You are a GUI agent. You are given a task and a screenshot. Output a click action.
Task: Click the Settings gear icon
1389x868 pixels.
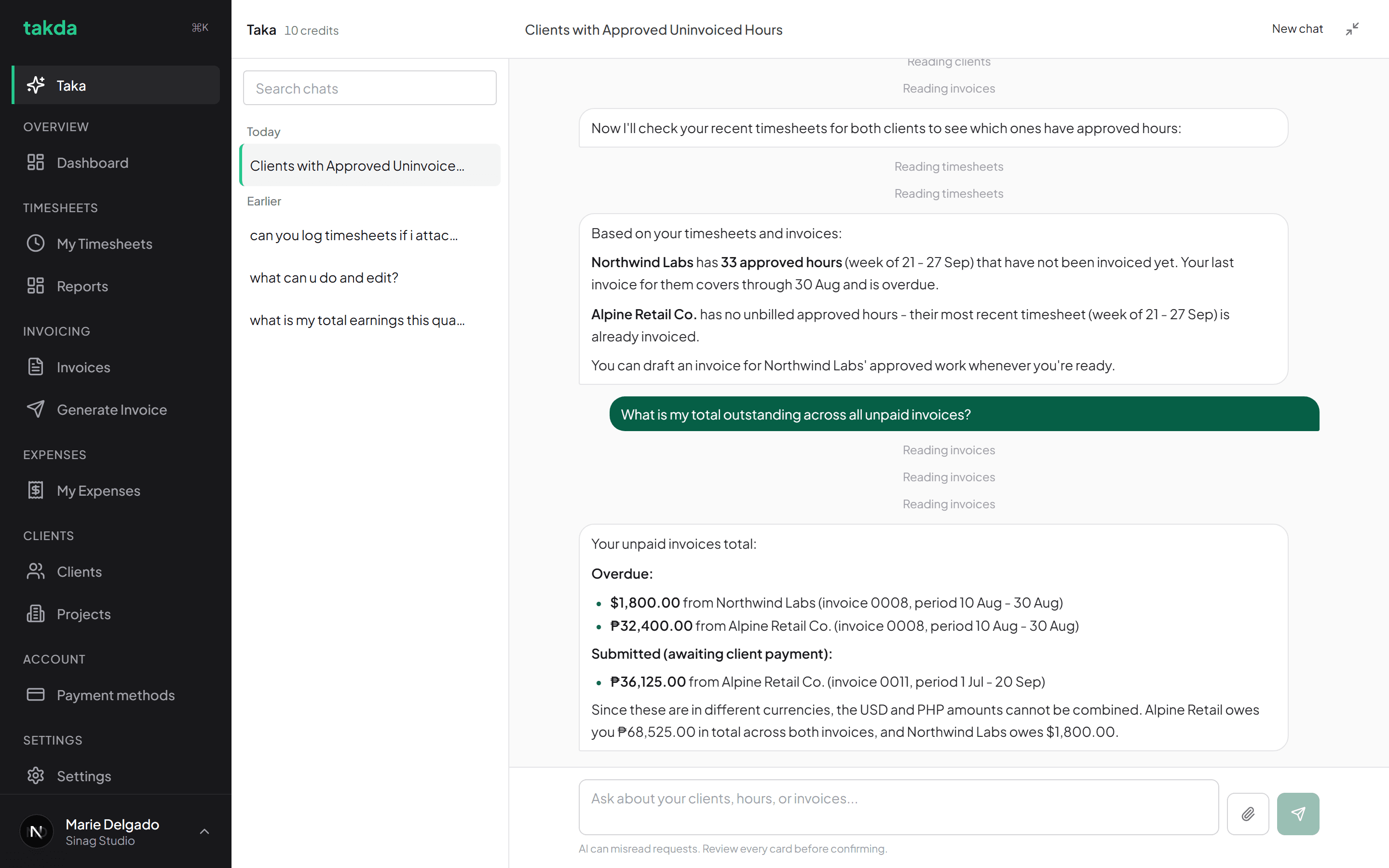(36, 775)
